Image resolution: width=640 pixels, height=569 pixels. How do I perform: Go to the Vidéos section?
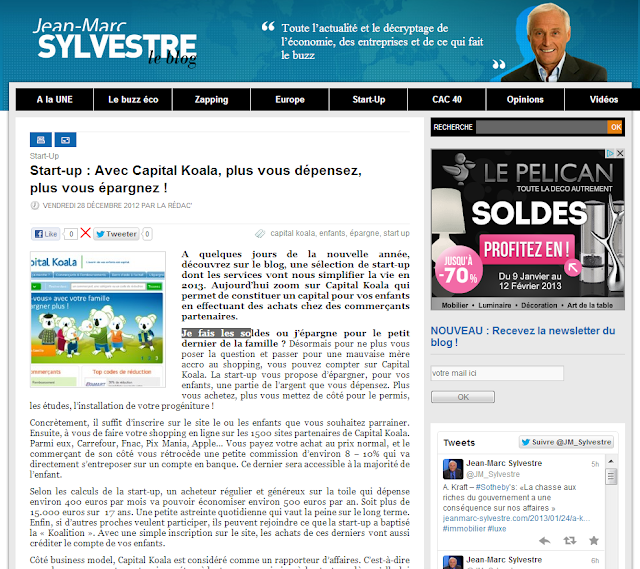(603, 100)
